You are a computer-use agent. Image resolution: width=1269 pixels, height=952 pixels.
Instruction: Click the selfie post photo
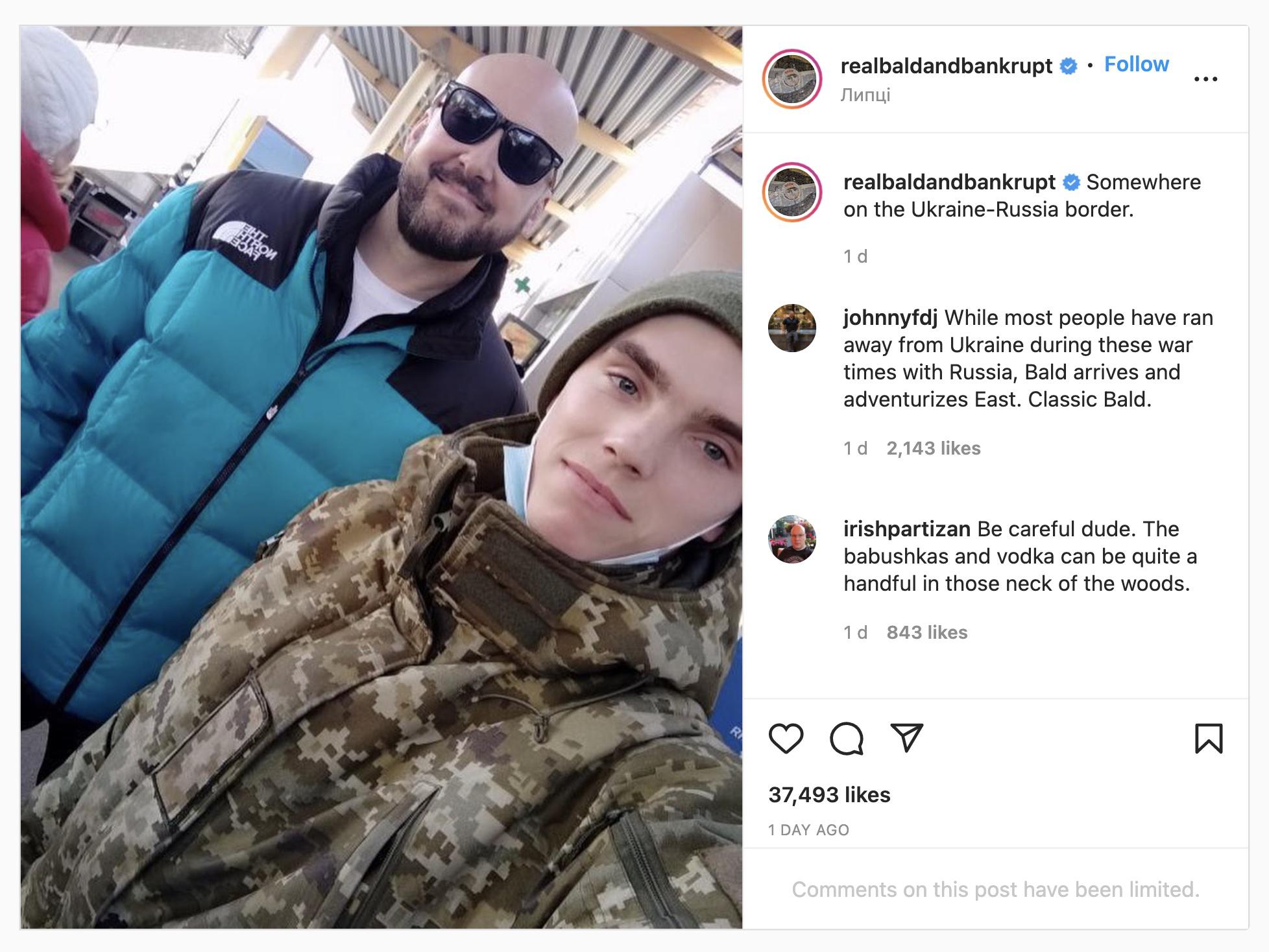pyautogui.click(x=381, y=477)
